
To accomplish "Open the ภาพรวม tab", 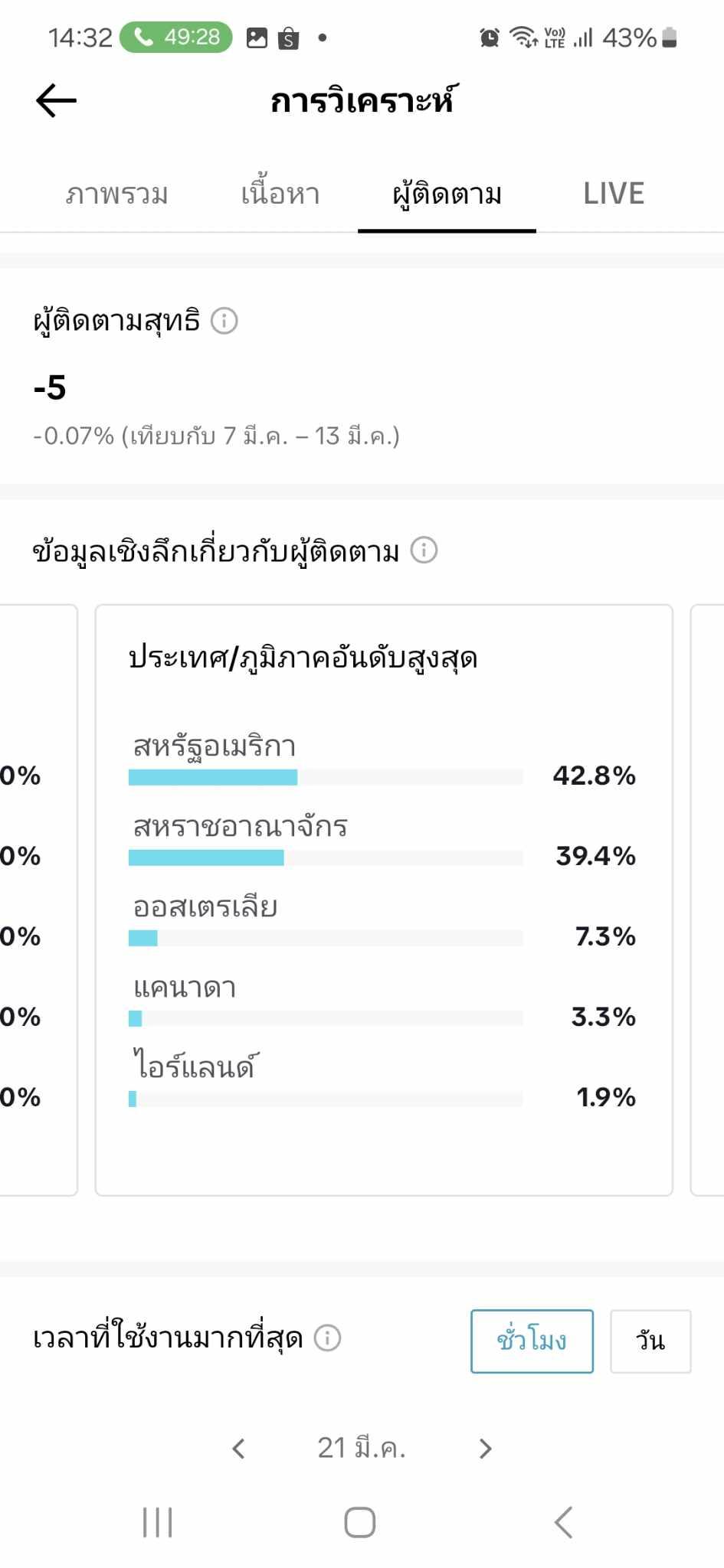I will (116, 194).
